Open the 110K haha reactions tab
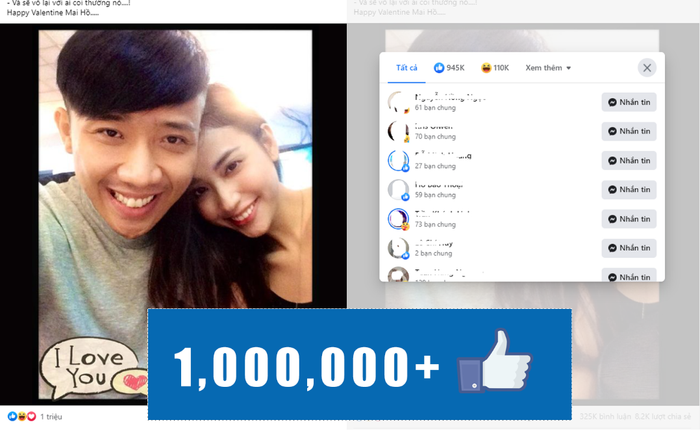Screen dimensions: 700x438 point(495,68)
